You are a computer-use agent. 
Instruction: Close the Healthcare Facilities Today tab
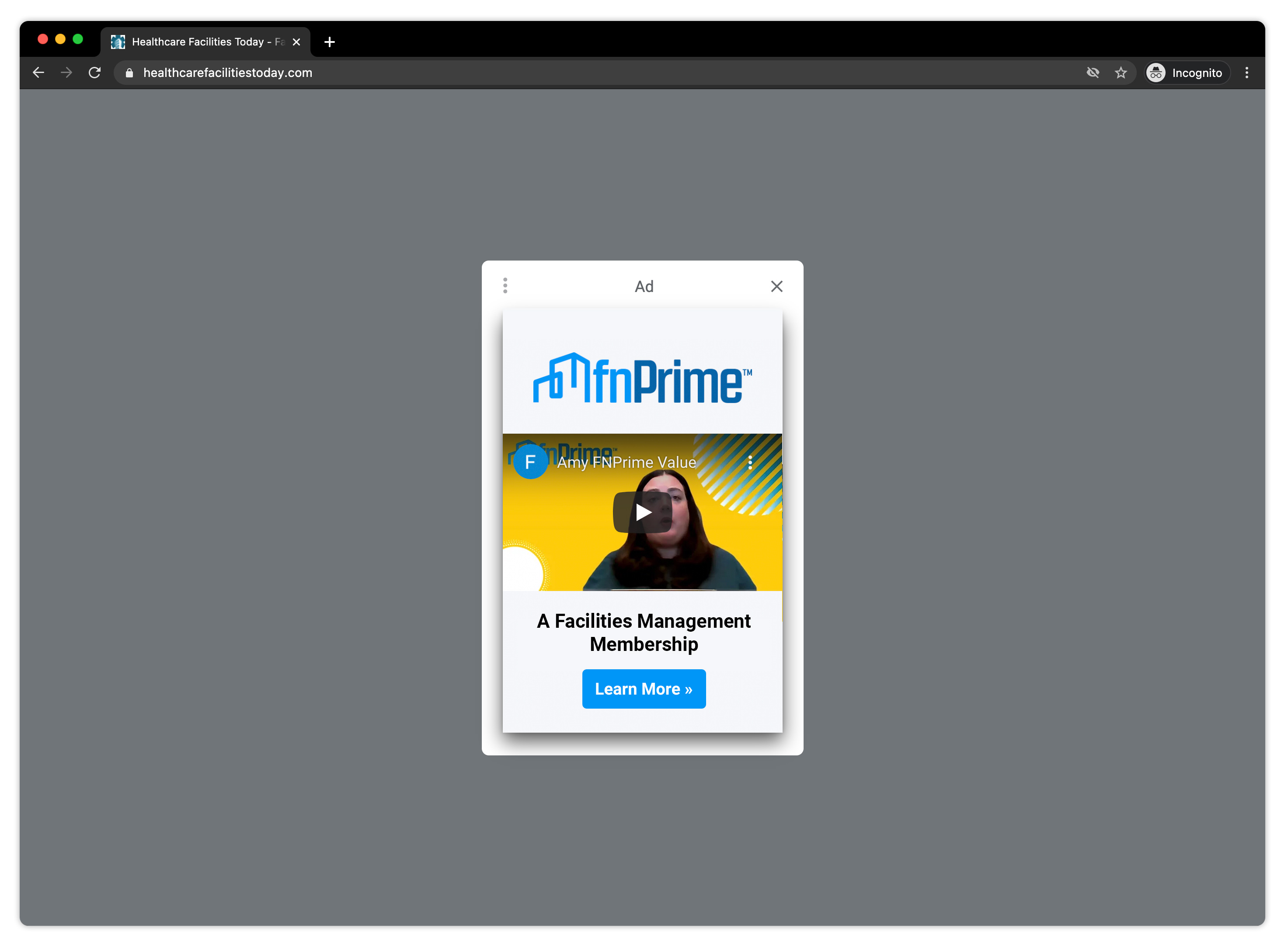[x=297, y=42]
